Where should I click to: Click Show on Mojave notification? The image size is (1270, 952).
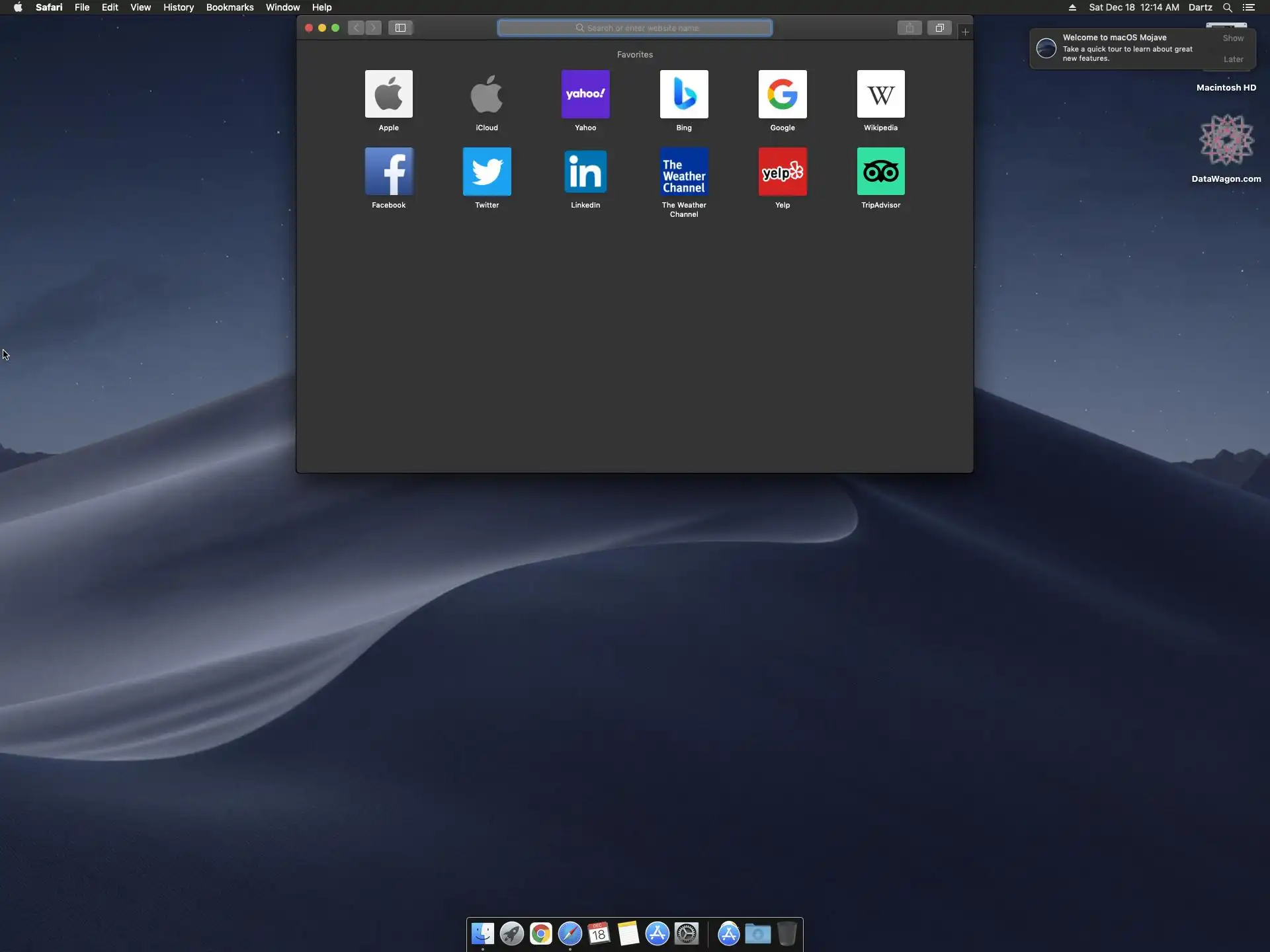tap(1233, 38)
